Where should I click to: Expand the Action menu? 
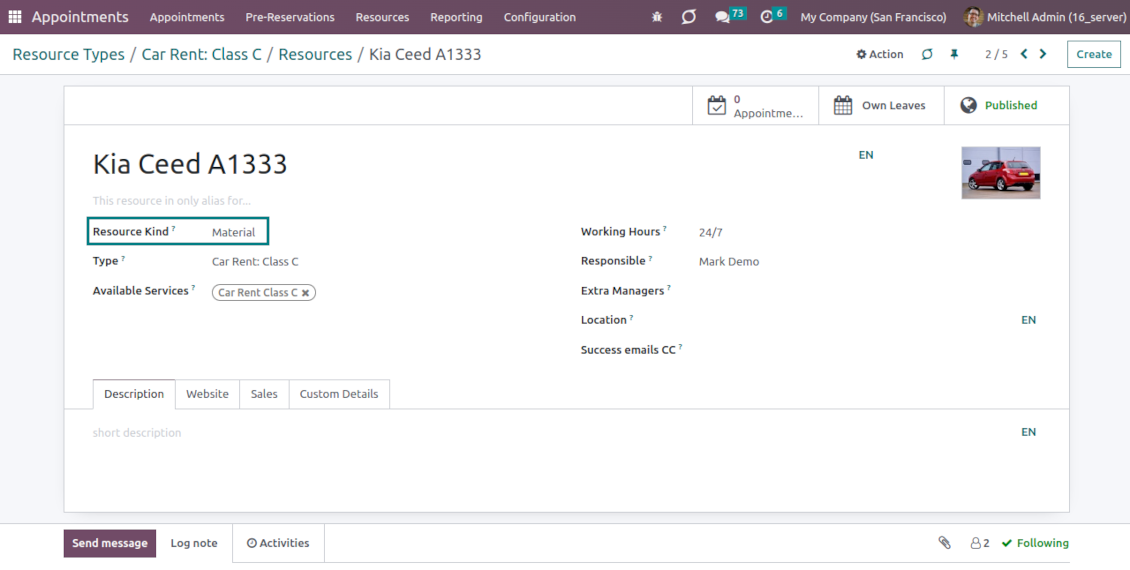pyautogui.click(x=880, y=54)
